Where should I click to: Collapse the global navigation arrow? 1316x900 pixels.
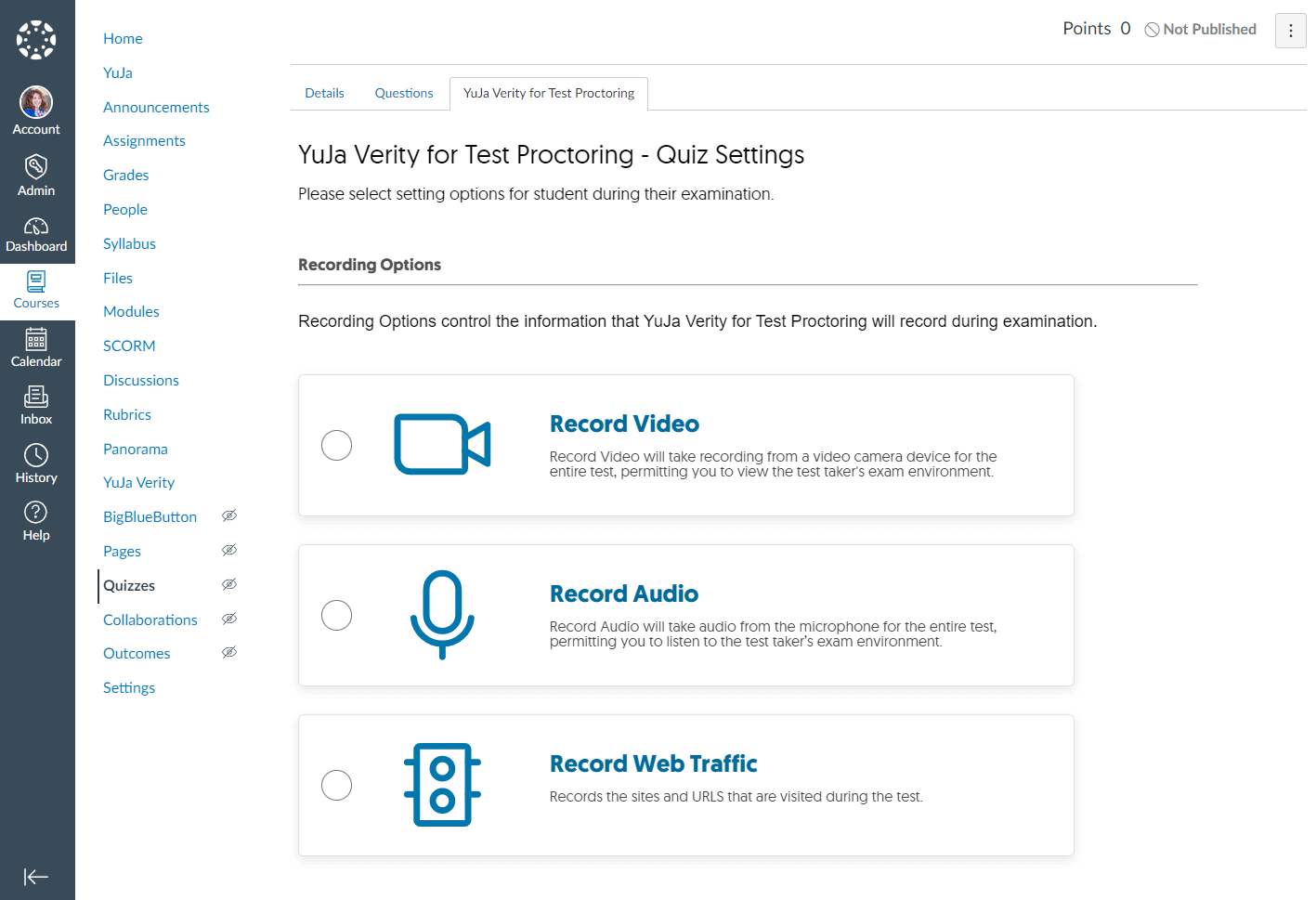pos(36,877)
